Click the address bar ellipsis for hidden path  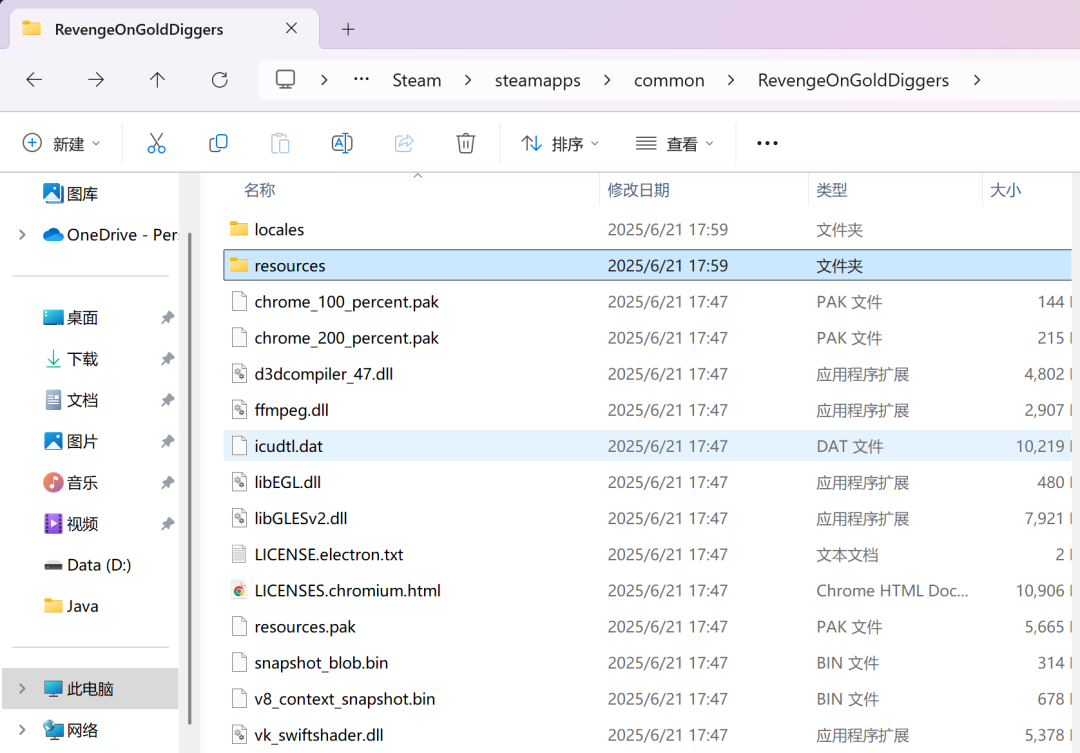(361, 79)
